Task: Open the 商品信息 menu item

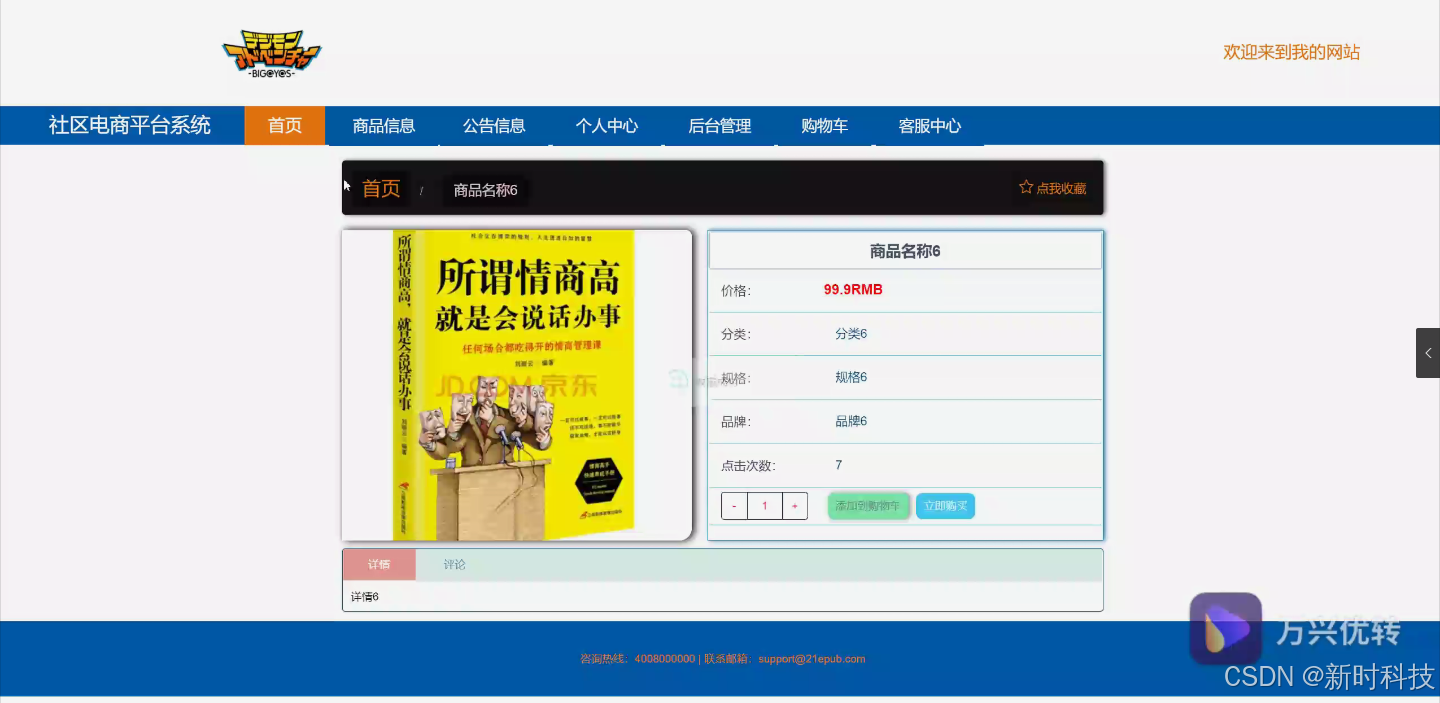Action: point(384,126)
